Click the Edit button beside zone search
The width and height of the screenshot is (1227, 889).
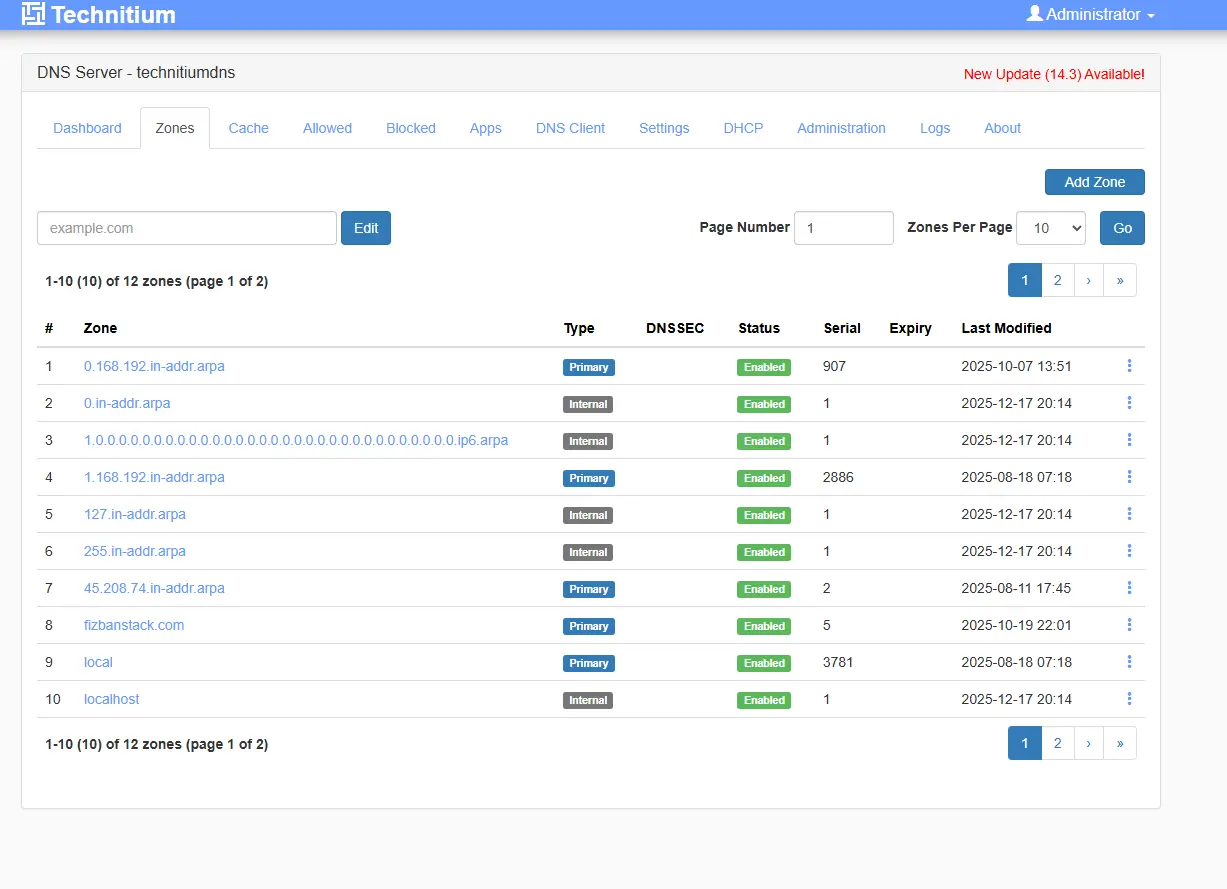[366, 228]
